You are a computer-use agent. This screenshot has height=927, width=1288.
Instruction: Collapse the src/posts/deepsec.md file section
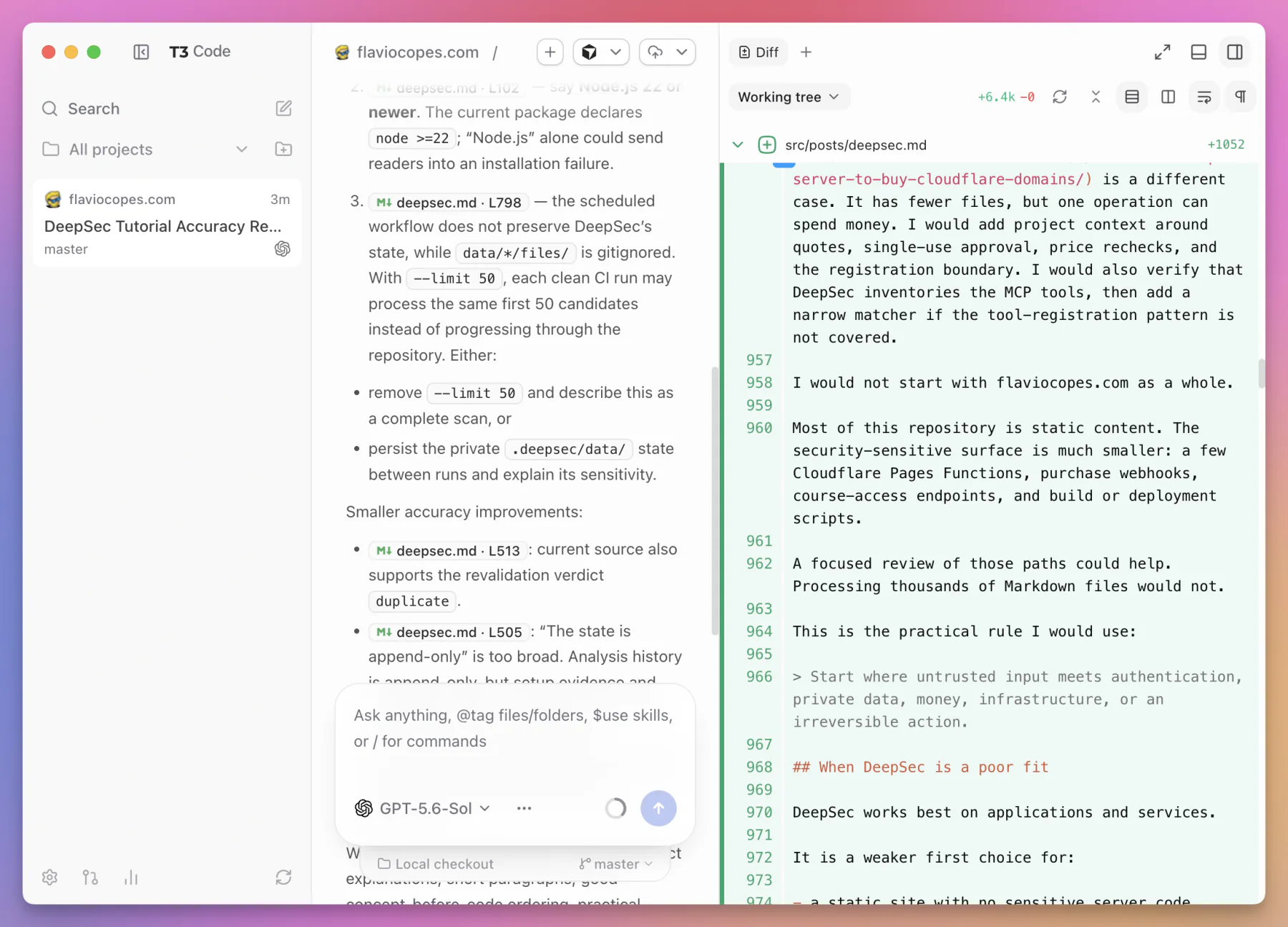(x=738, y=145)
